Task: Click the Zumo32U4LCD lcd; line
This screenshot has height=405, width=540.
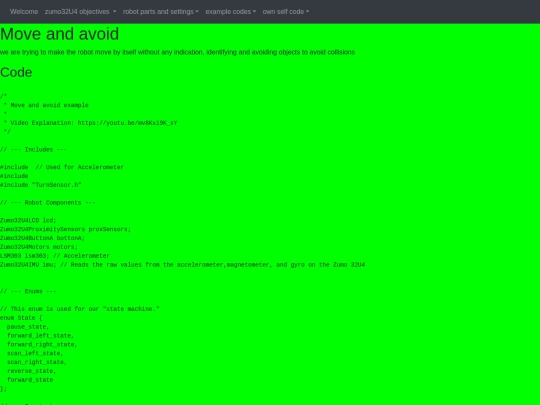Action: pos(28,220)
